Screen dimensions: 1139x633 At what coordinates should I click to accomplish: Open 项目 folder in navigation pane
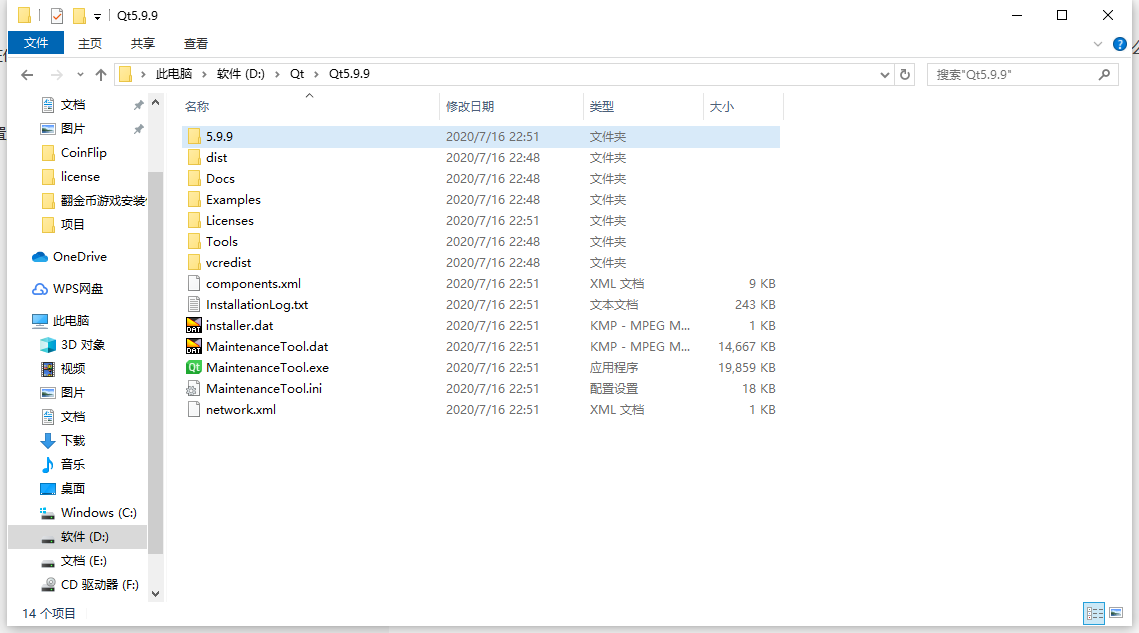[x=73, y=225]
